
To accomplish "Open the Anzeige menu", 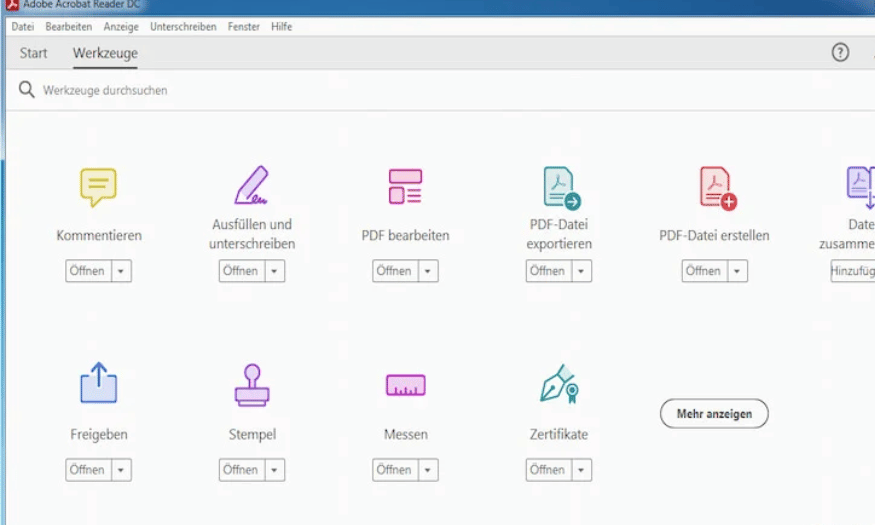I will tap(121, 27).
